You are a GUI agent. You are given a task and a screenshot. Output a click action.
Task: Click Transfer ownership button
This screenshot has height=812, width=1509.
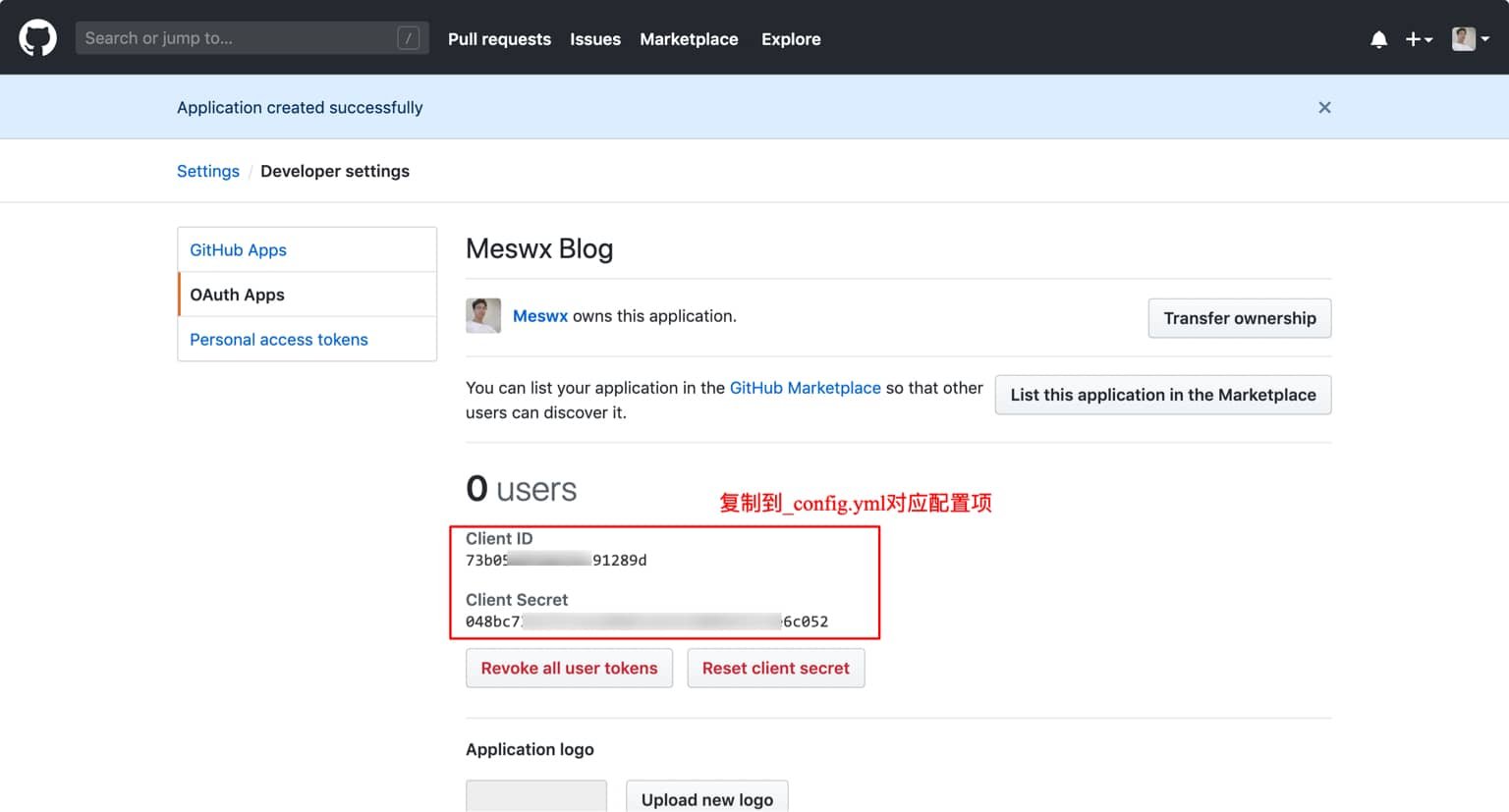[1240, 318]
